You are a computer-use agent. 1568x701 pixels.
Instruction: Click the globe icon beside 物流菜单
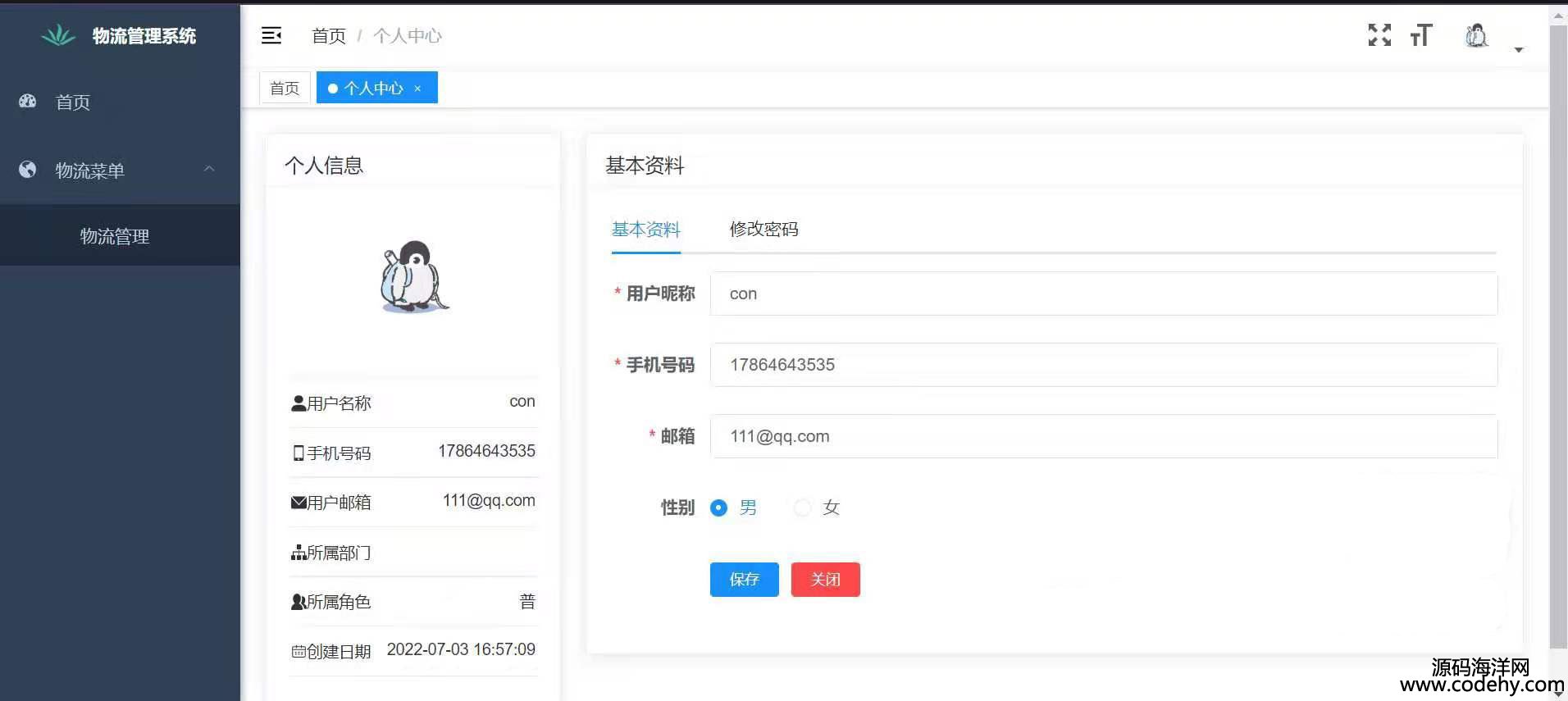click(28, 170)
